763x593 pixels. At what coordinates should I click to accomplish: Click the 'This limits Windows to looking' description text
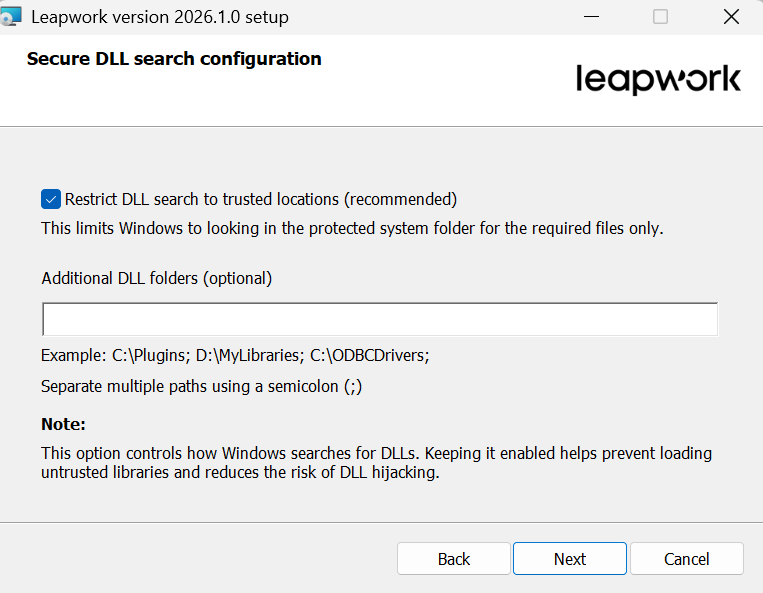tap(352, 228)
